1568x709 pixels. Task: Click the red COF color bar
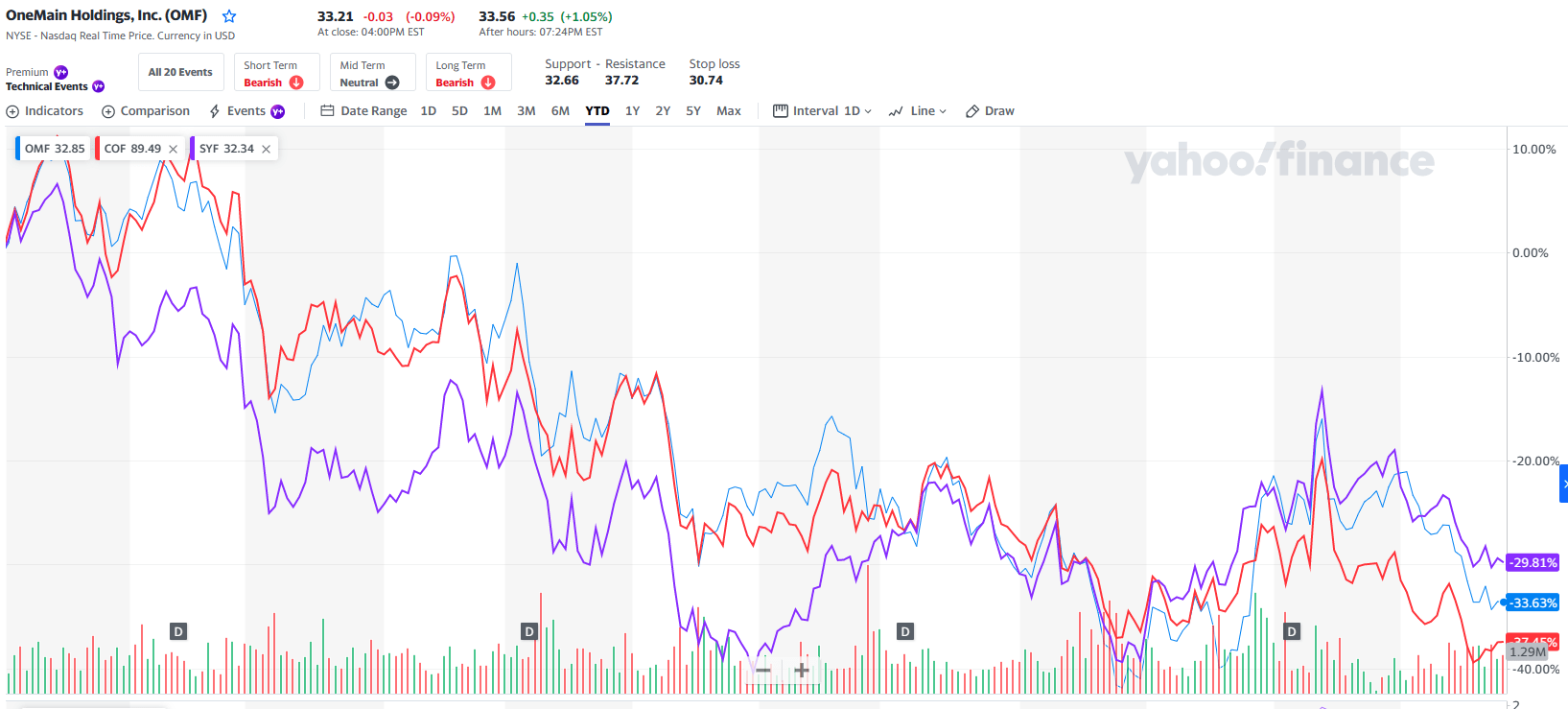[97, 149]
